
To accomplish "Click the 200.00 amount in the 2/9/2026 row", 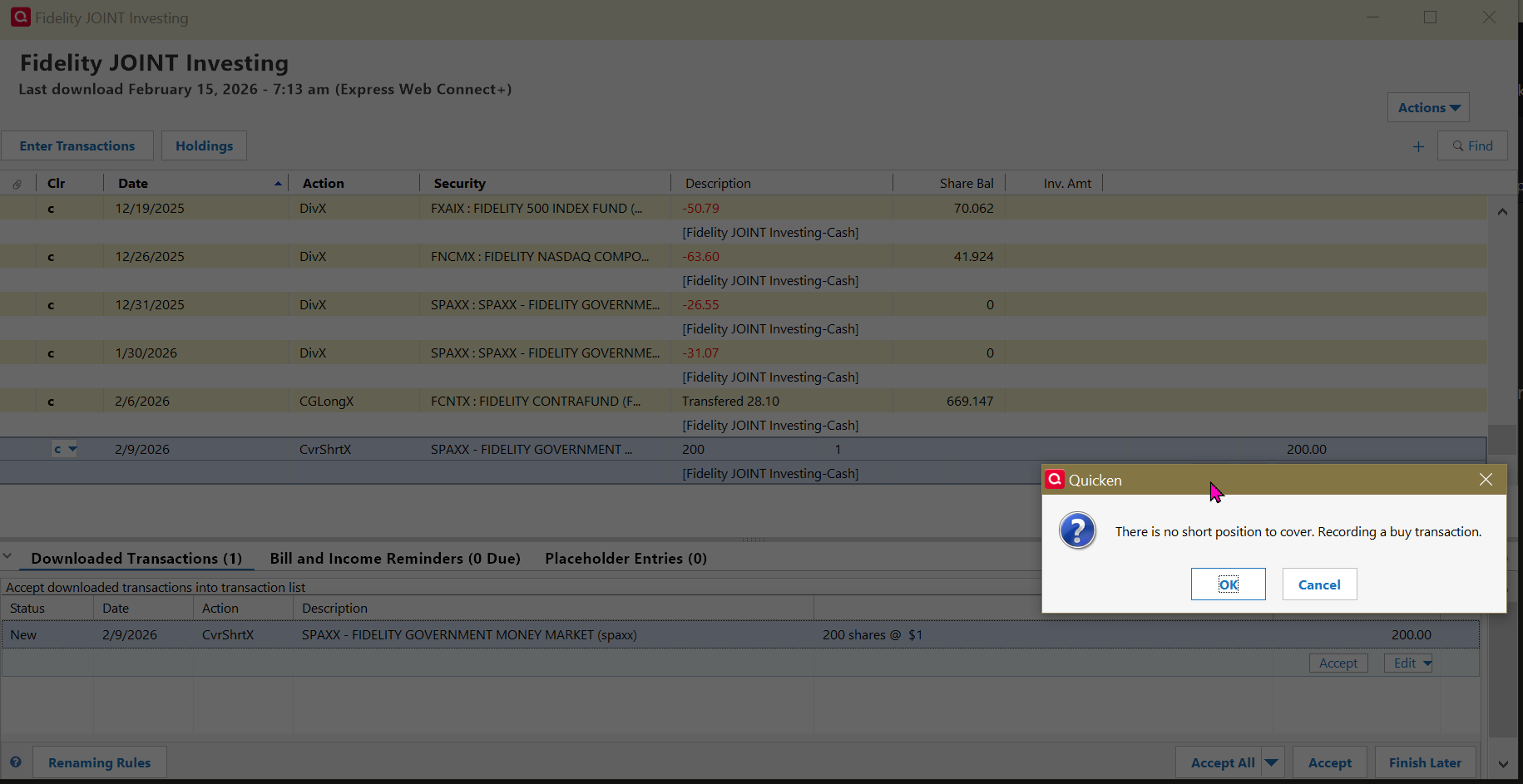I will (1307, 450).
